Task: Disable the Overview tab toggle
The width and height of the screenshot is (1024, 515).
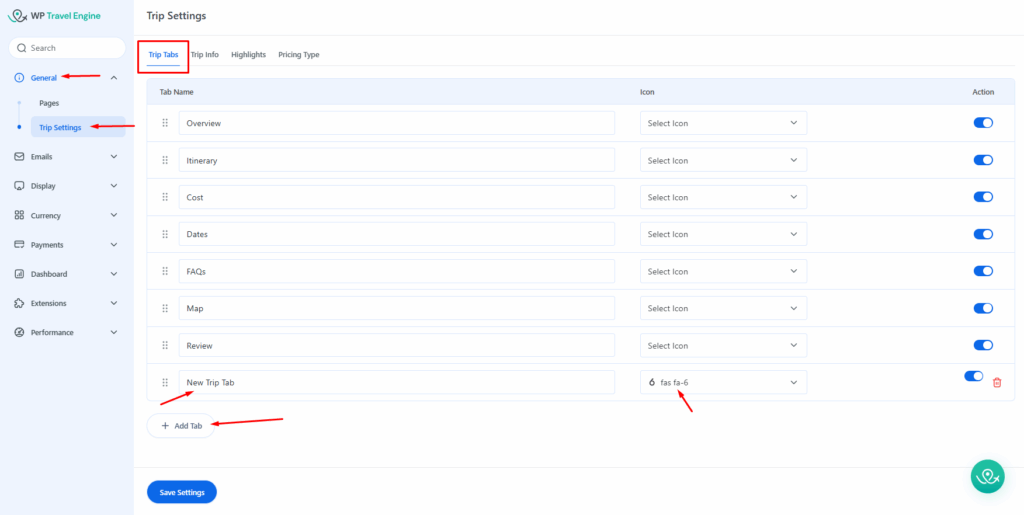Action: click(982, 123)
